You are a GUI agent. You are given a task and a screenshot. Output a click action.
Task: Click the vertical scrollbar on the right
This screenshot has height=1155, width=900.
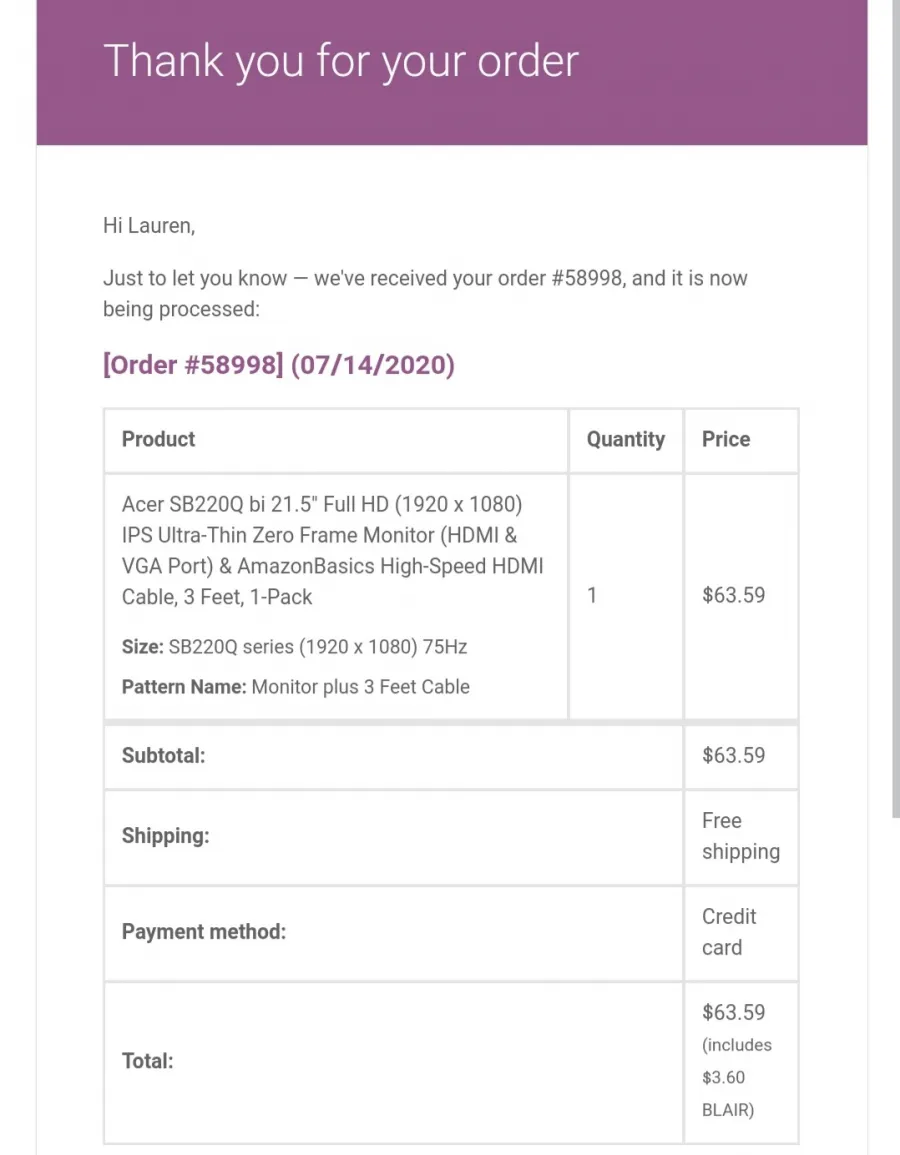(x=896, y=409)
